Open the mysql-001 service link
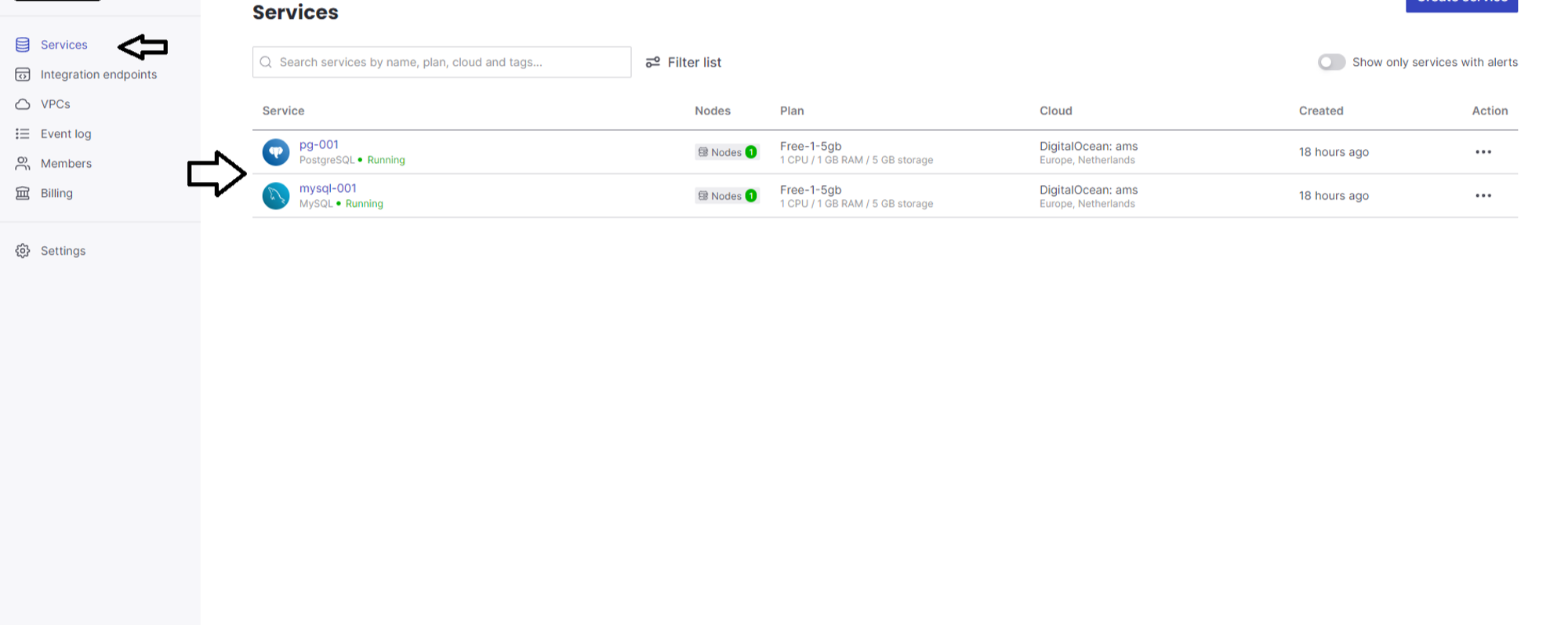Viewport: 1568px width, 625px height. point(328,188)
